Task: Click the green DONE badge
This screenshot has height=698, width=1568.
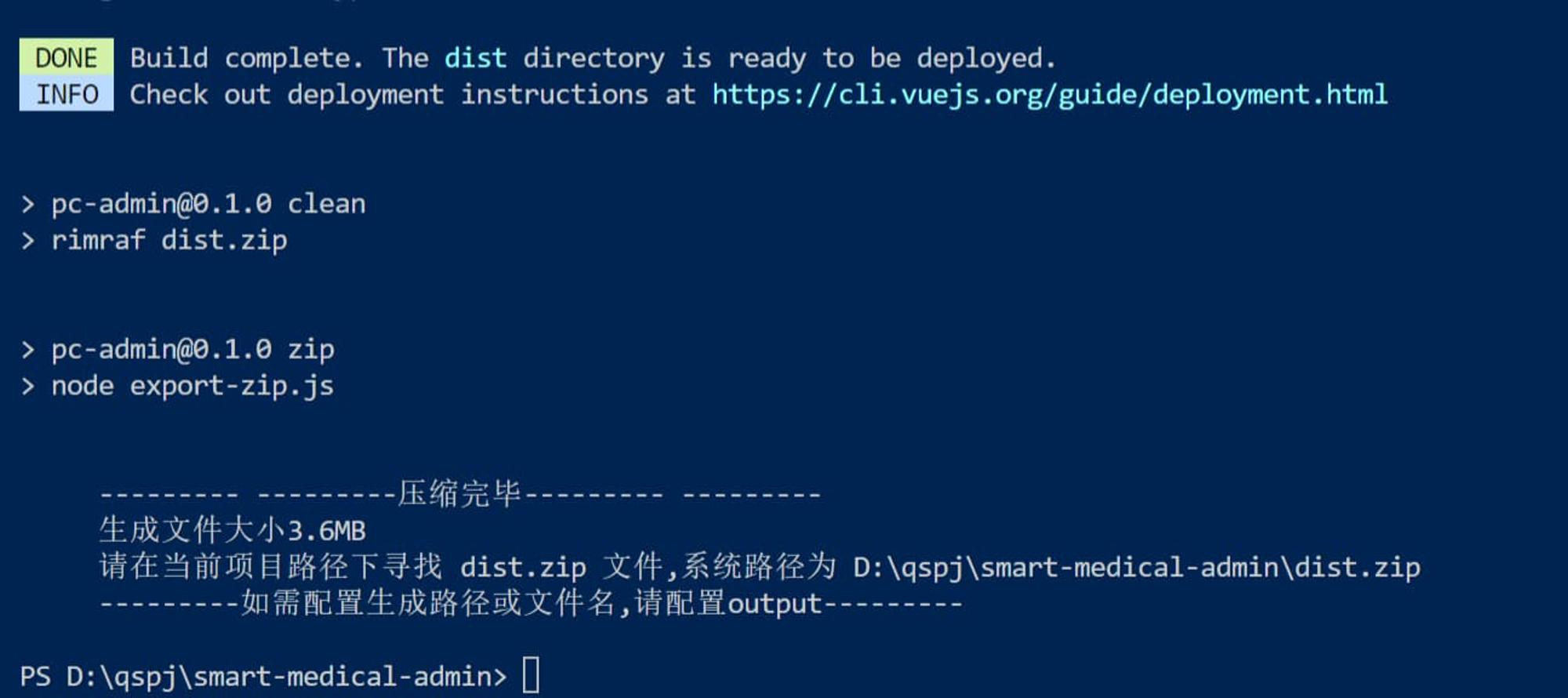Action: coord(67,57)
